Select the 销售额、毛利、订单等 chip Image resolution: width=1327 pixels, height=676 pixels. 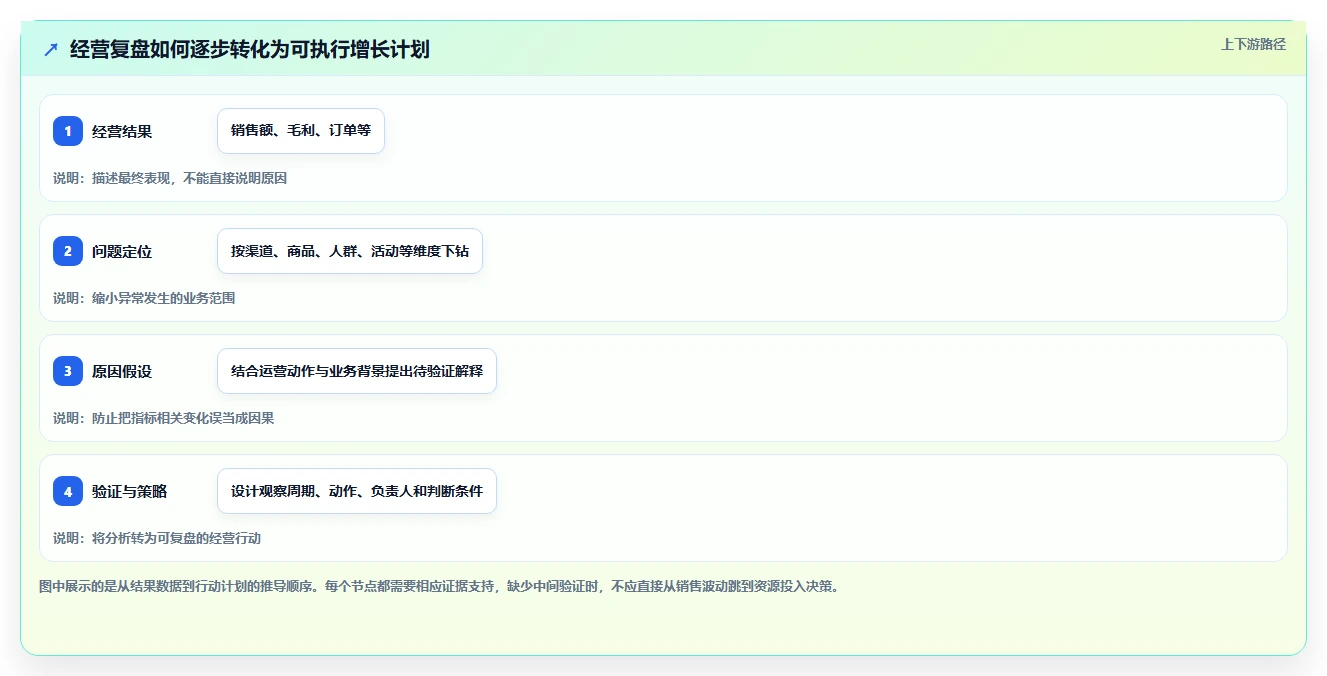click(x=301, y=131)
